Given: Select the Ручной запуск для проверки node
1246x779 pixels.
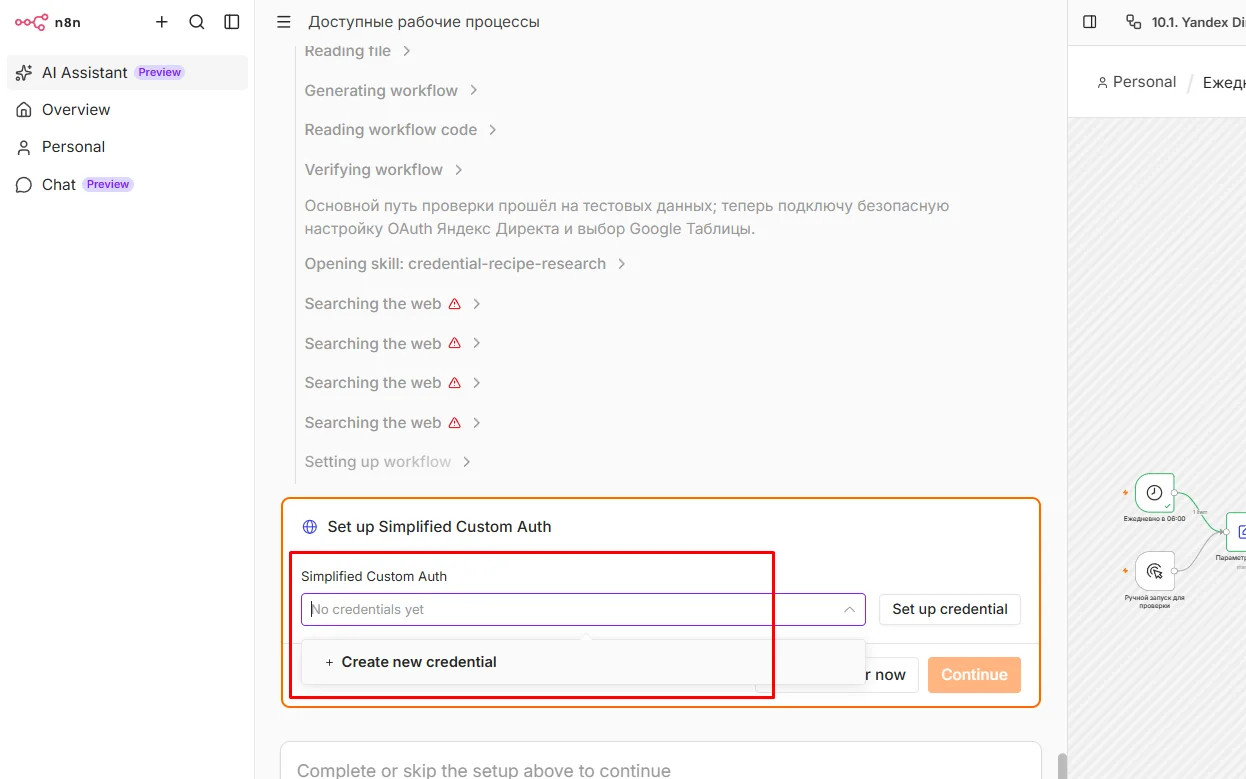Looking at the screenshot, I should [1154, 571].
